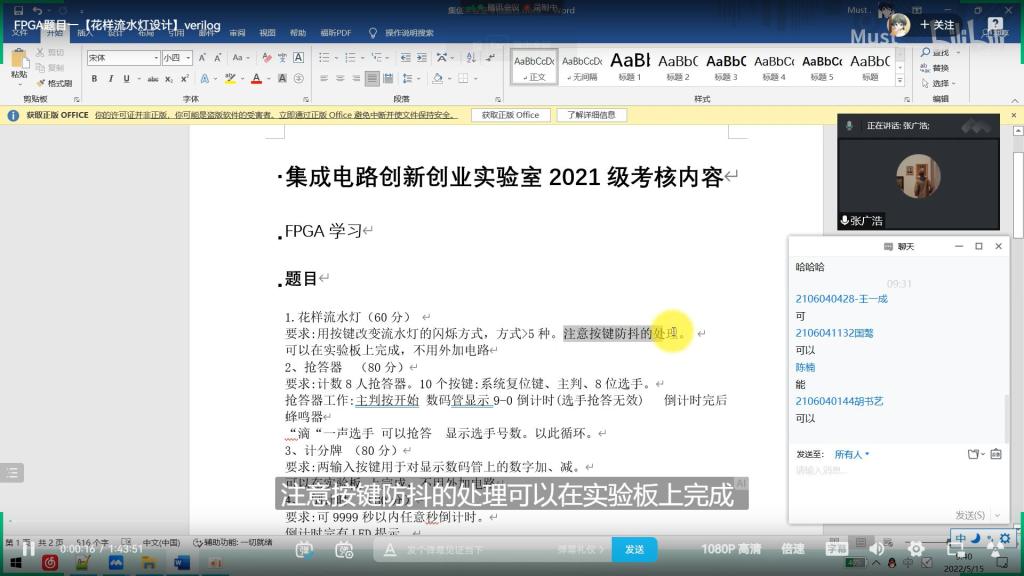
Task: Click the Paste clipboard icon
Action: [x=19, y=63]
